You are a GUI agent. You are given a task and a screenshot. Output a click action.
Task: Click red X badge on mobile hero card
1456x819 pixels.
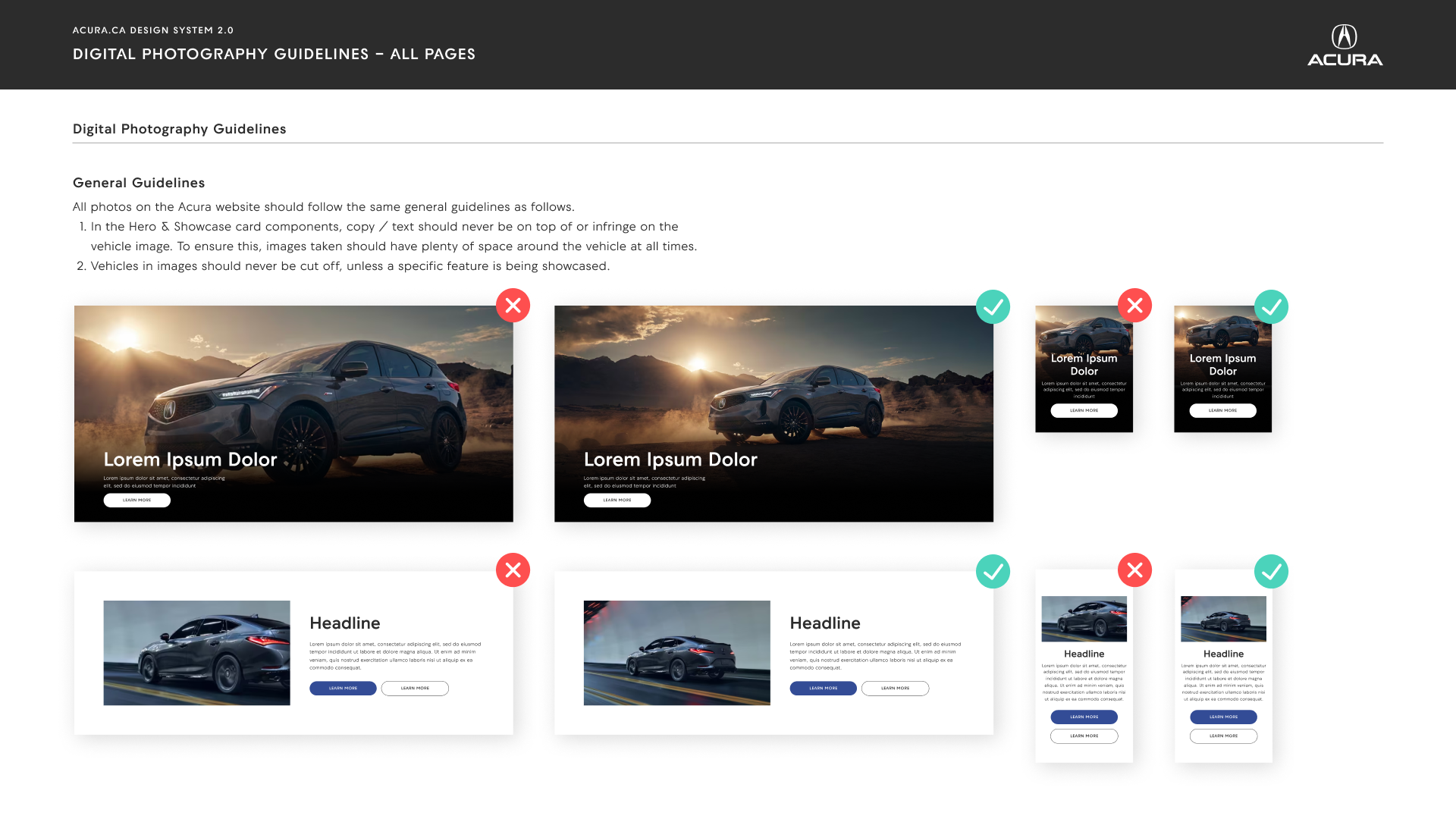tap(1134, 306)
